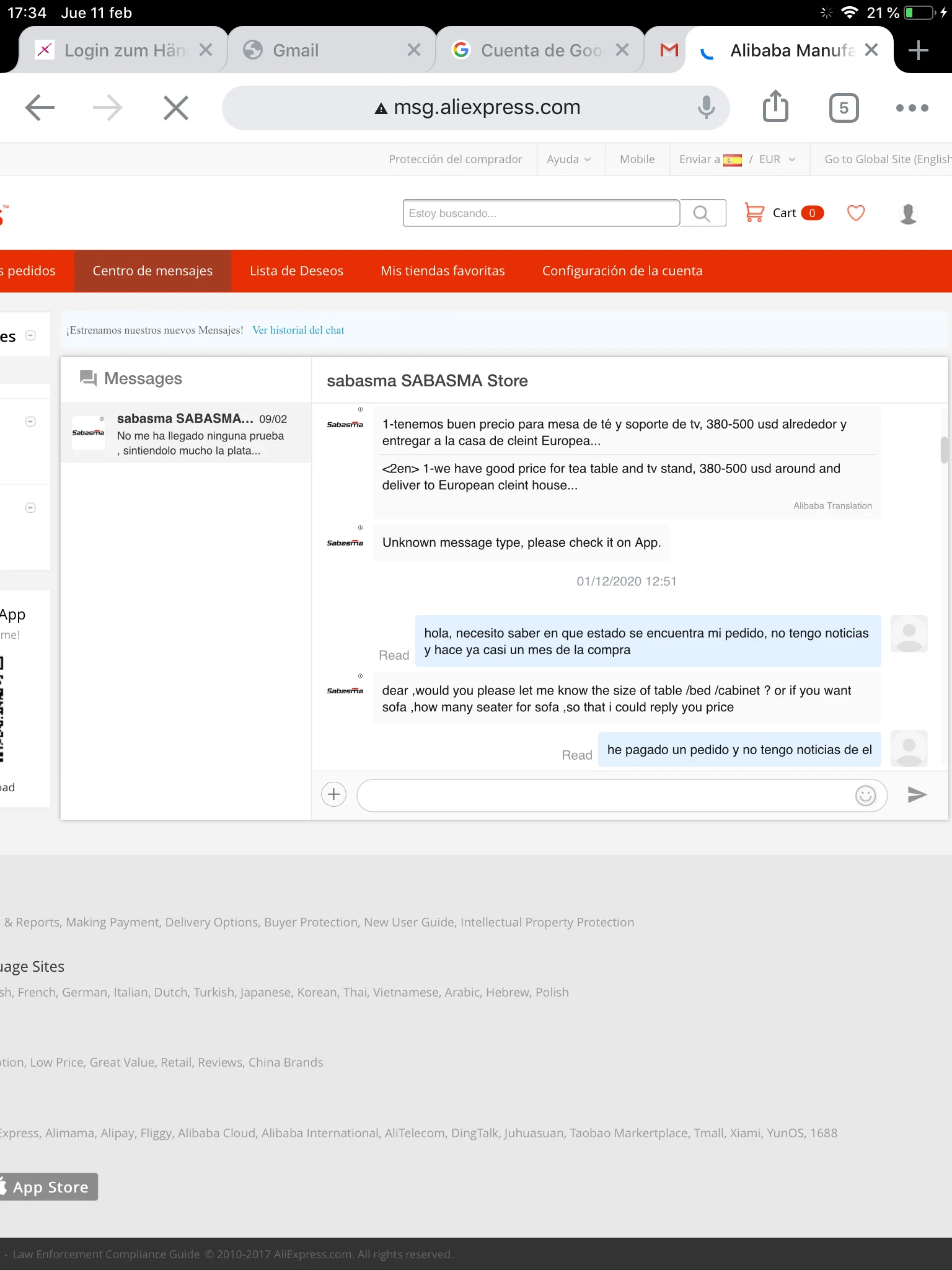Click the App Store download button
952x1270 pixels.
click(x=48, y=1187)
